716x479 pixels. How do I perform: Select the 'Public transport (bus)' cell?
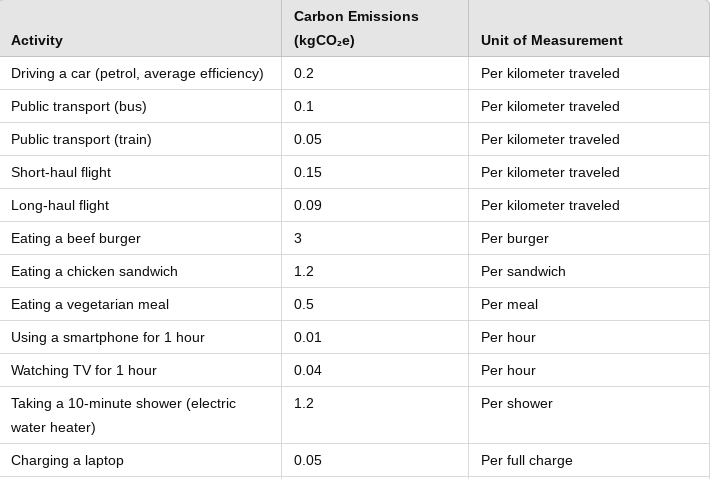click(78, 106)
